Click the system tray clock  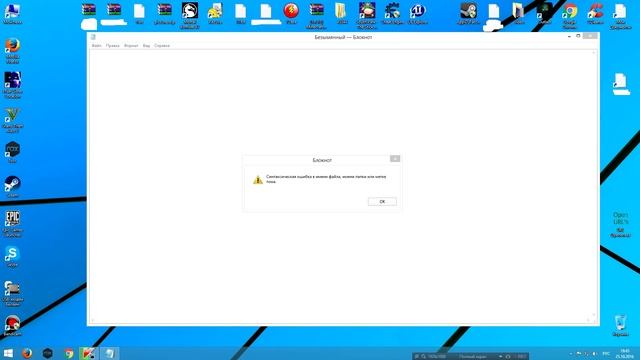pyautogui.click(x=625, y=353)
